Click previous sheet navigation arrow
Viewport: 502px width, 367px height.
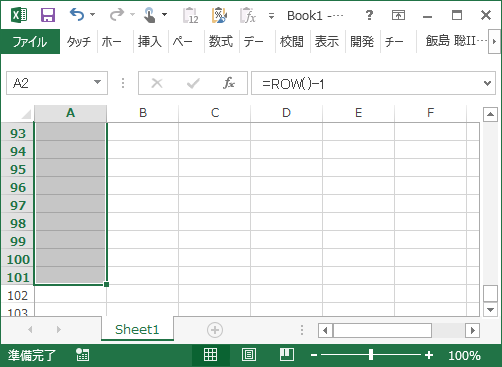[x=30, y=330]
